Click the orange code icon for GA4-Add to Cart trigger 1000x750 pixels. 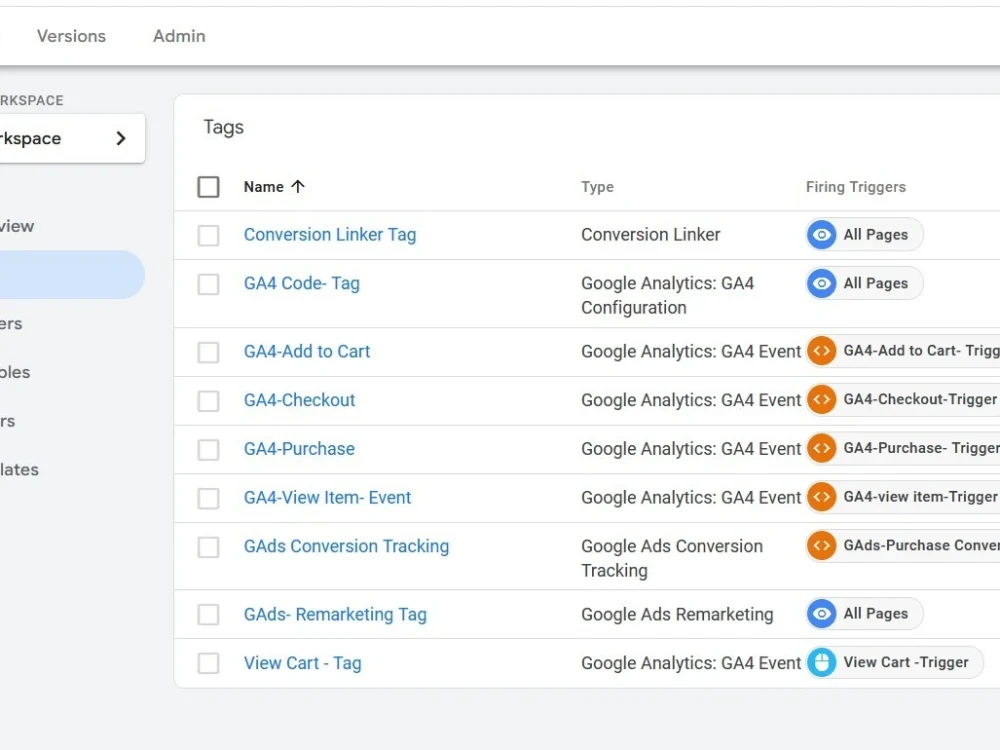[x=821, y=351]
